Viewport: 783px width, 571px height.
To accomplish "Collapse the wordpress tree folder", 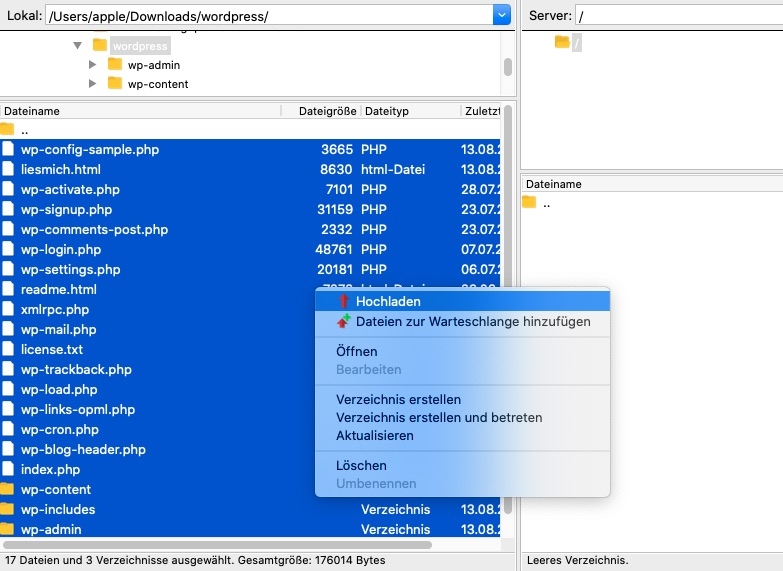I will (x=77, y=45).
